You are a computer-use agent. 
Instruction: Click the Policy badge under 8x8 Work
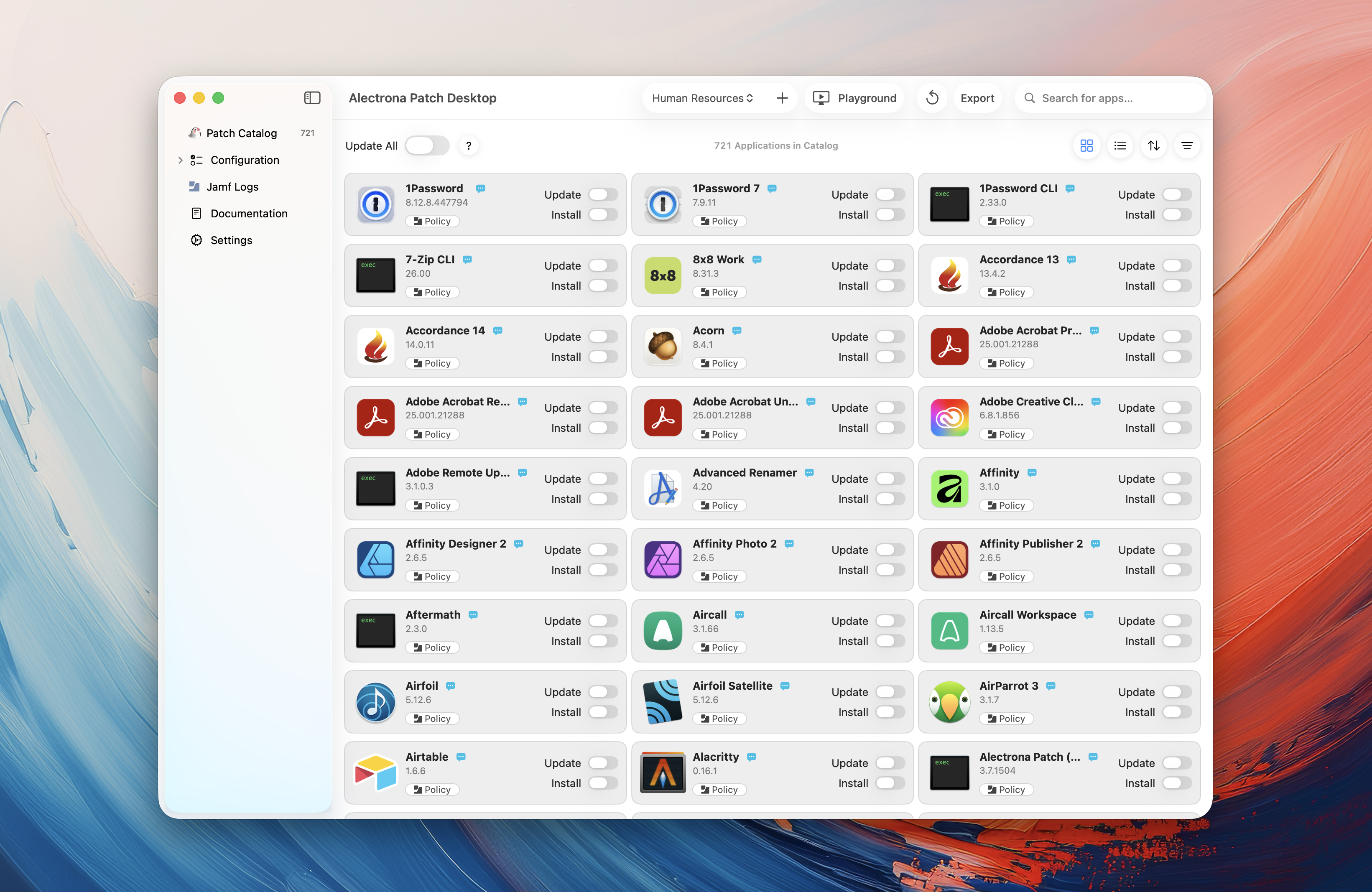[719, 292]
